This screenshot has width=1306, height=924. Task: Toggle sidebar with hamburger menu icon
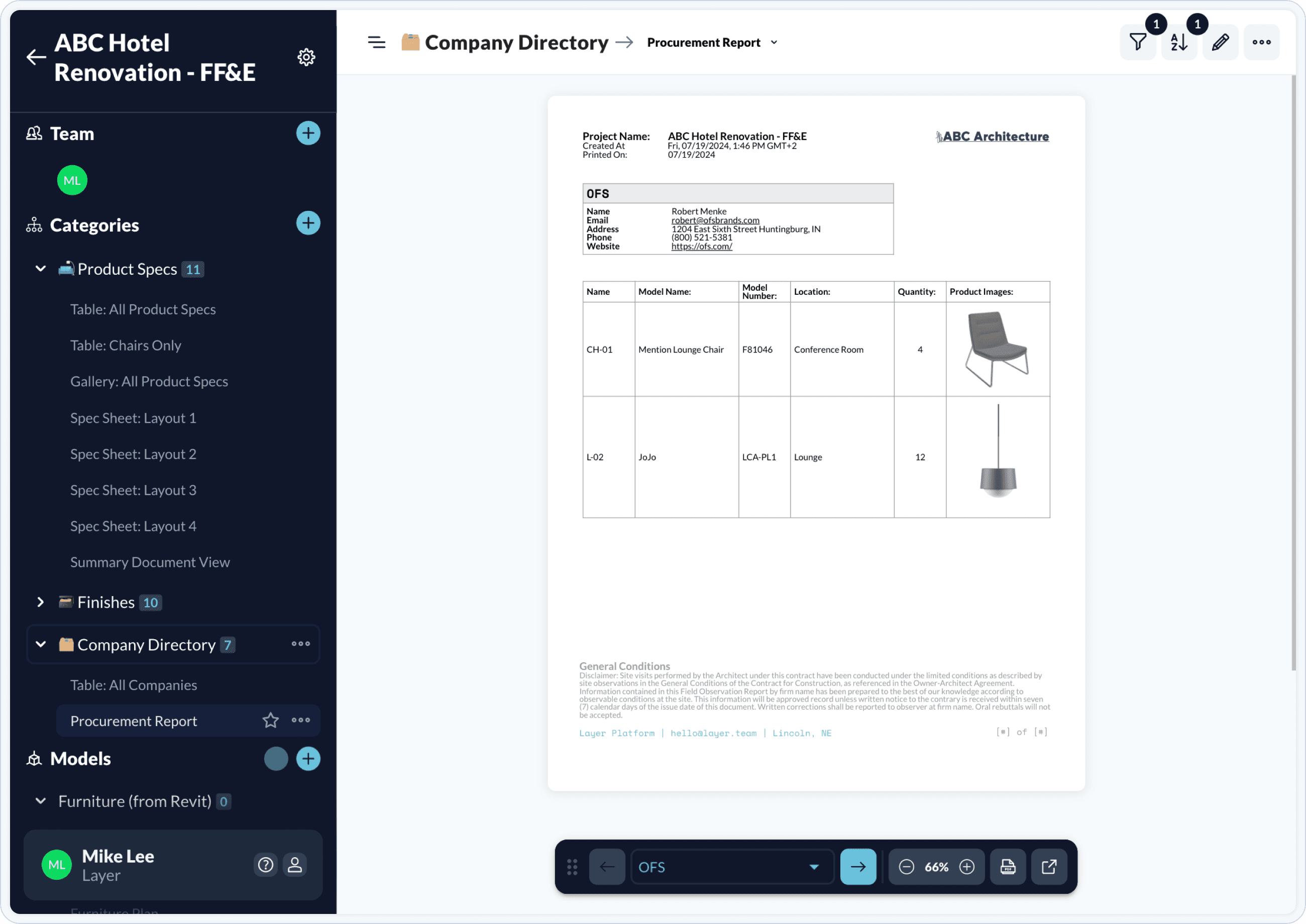(x=376, y=42)
